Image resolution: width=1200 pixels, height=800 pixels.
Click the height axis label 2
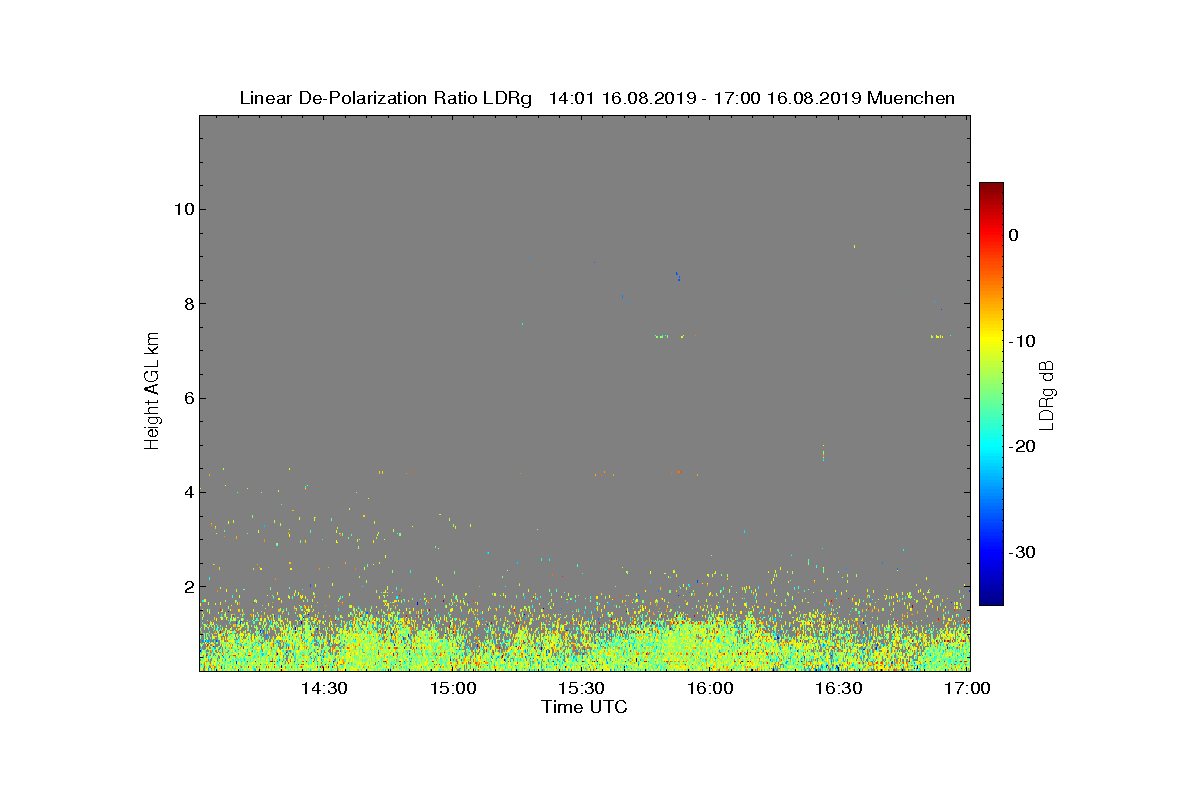pos(188,586)
